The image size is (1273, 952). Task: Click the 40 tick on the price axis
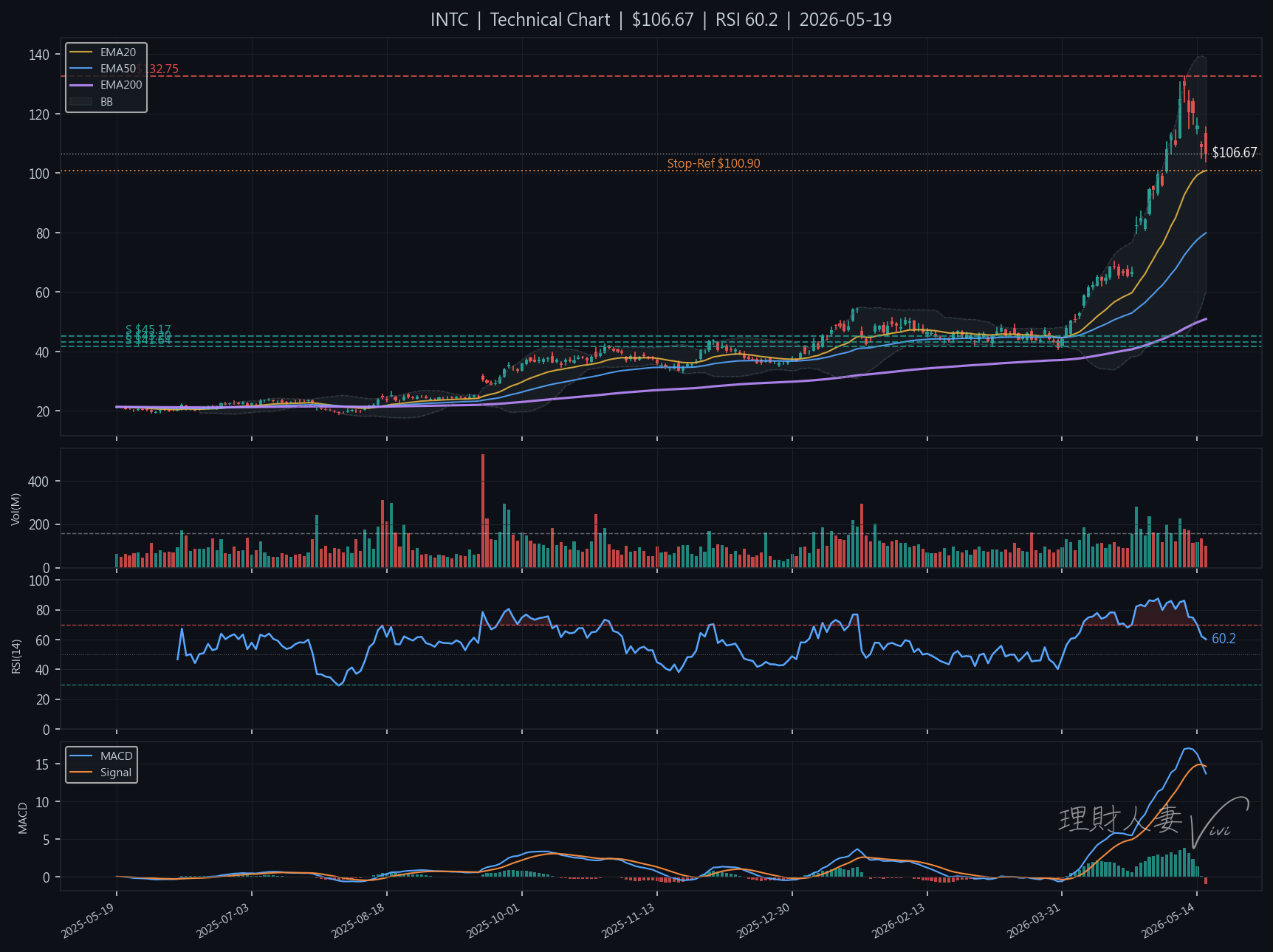click(43, 352)
